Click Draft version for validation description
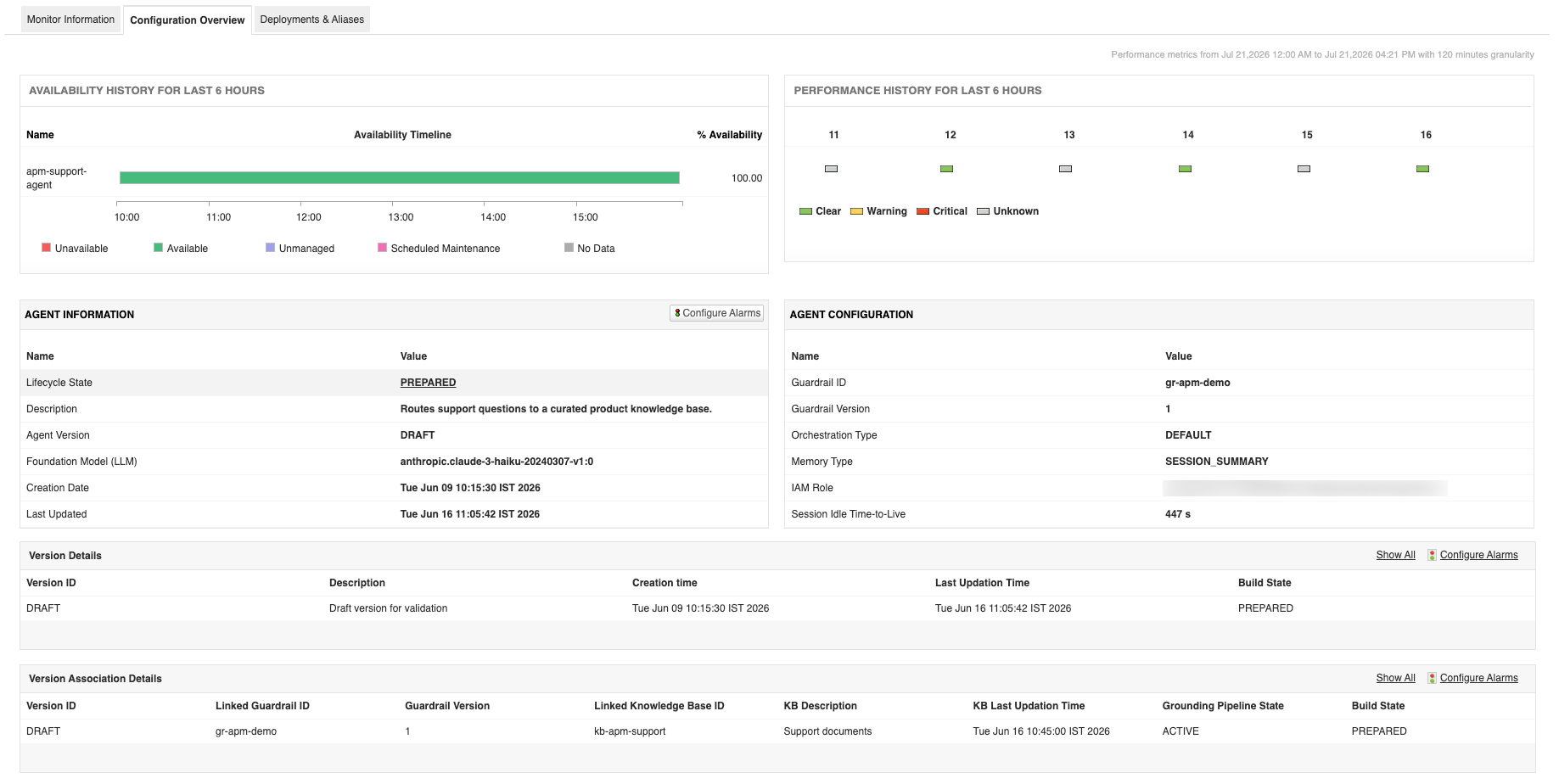The image size is (1559, 784). [388, 608]
